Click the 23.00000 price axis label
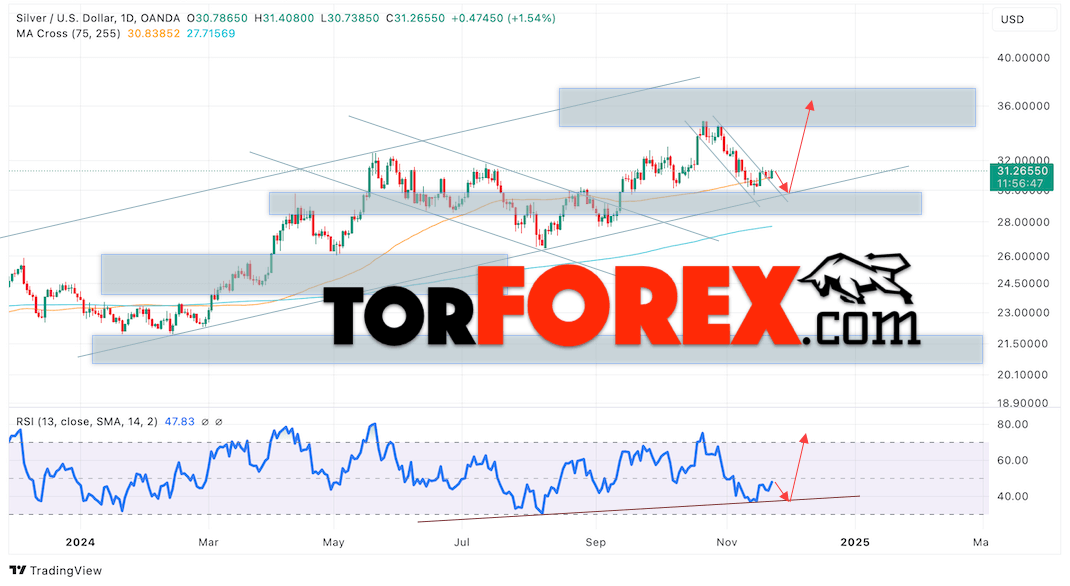 pyautogui.click(x=1023, y=313)
